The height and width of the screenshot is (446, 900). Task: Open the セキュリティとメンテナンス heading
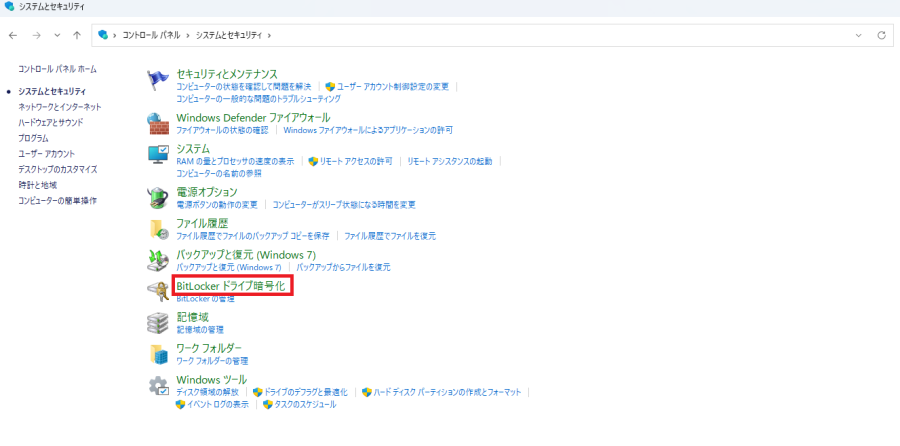click(227, 74)
